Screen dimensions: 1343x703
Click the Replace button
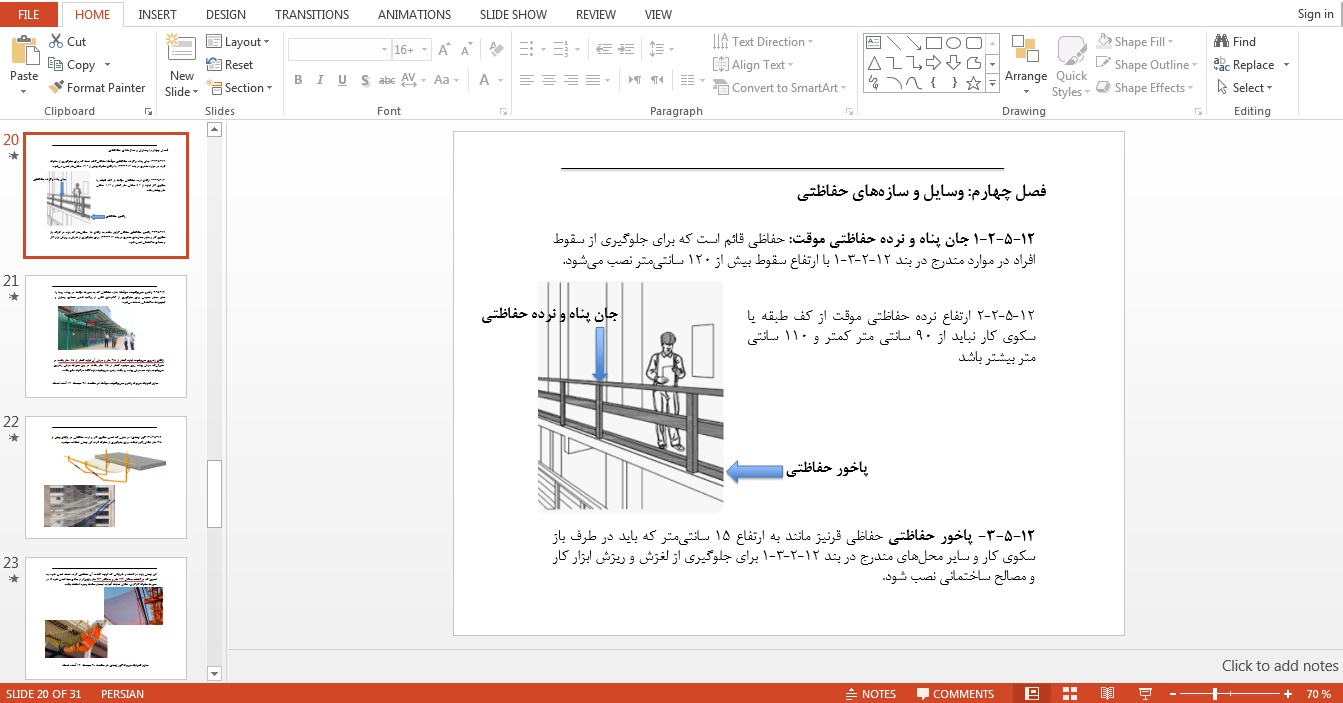[x=1246, y=65]
